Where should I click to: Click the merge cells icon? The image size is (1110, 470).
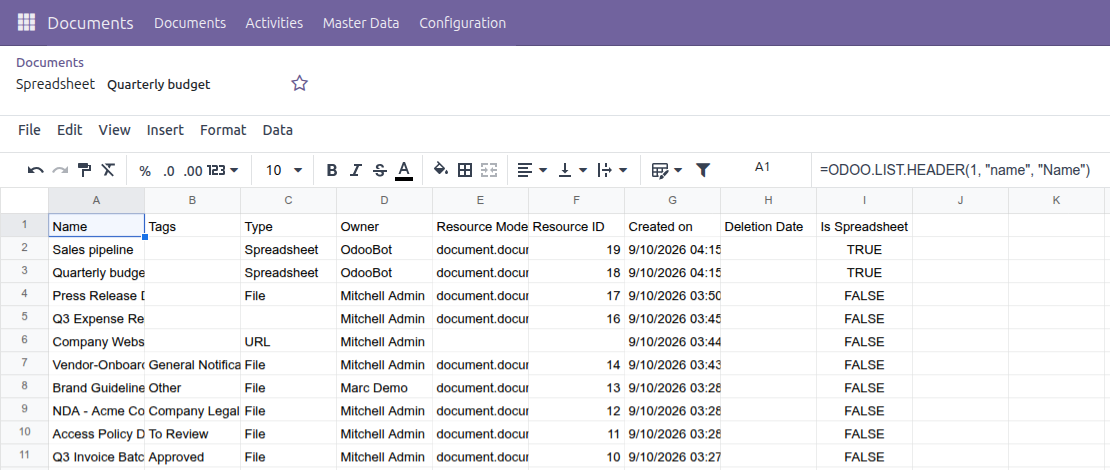point(489,170)
